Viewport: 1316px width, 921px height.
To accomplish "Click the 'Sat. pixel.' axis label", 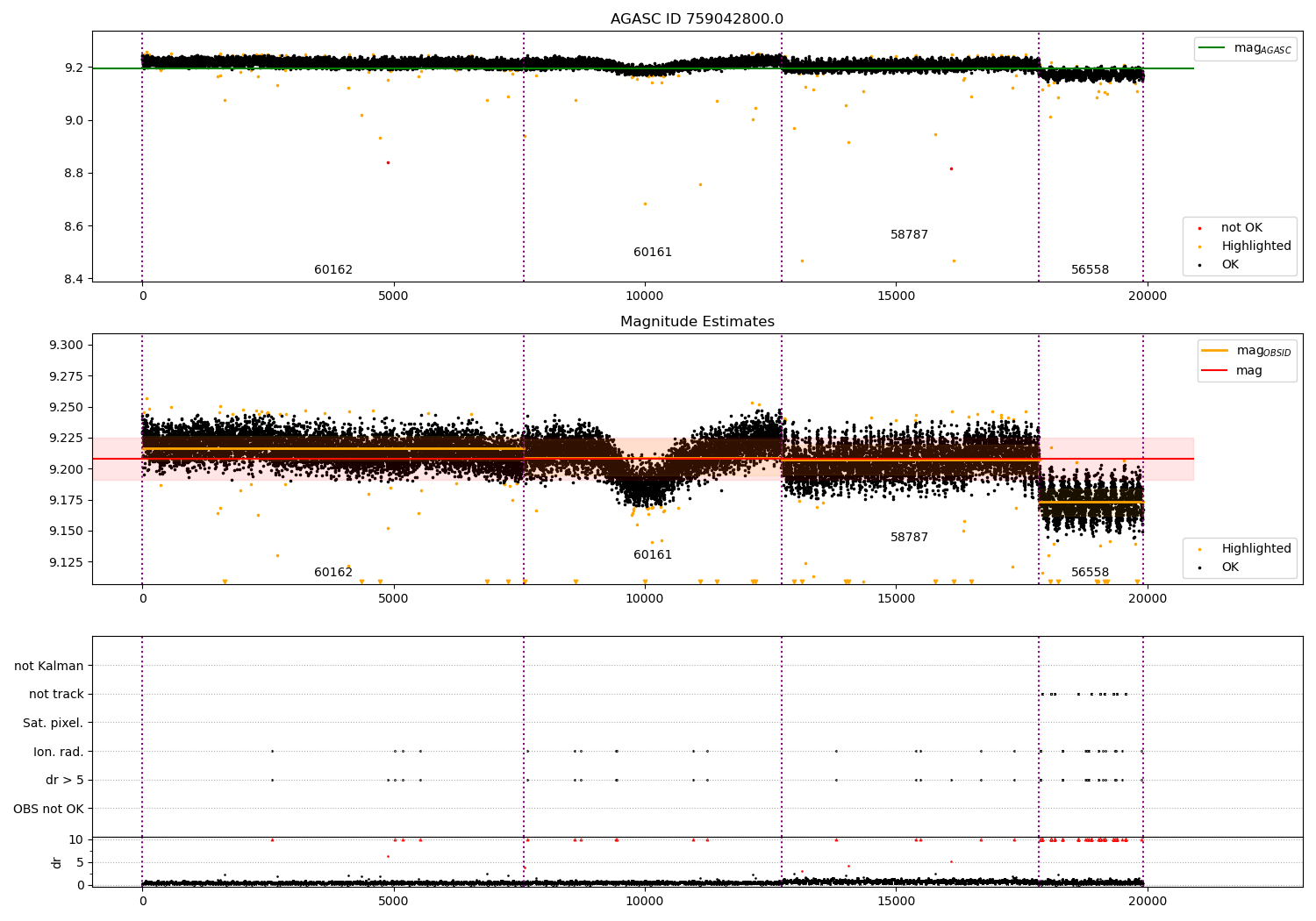I will click(x=54, y=723).
